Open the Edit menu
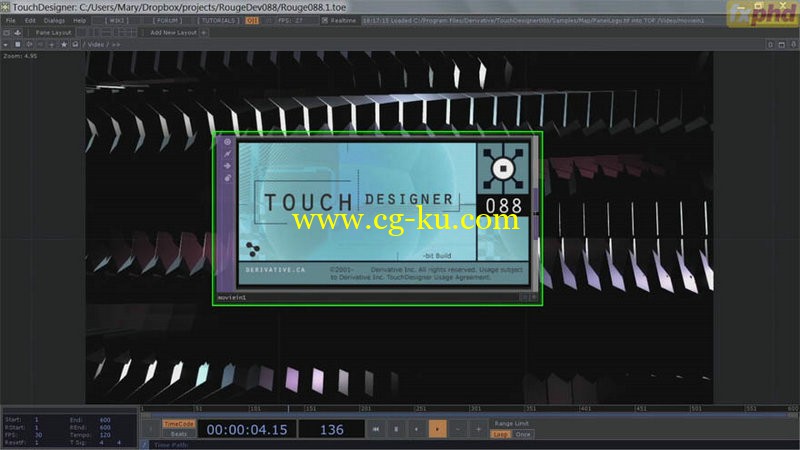This screenshot has height=450, width=800. [30, 20]
